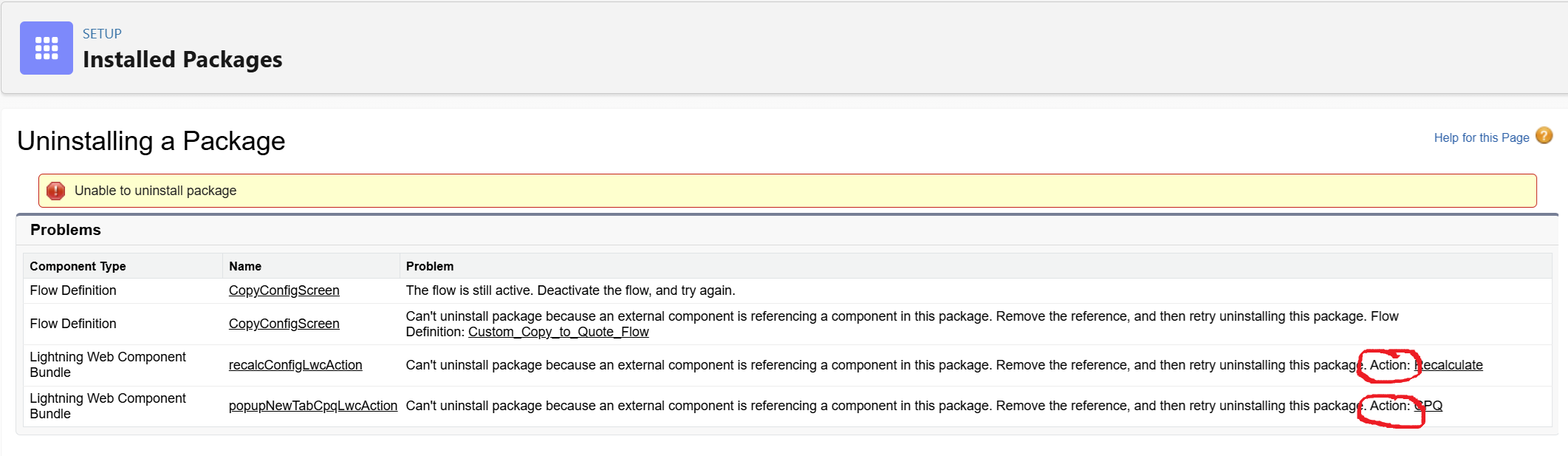This screenshot has height=456, width=1568.
Task: Open recalcConfigLwcAction component link
Action: [295, 365]
